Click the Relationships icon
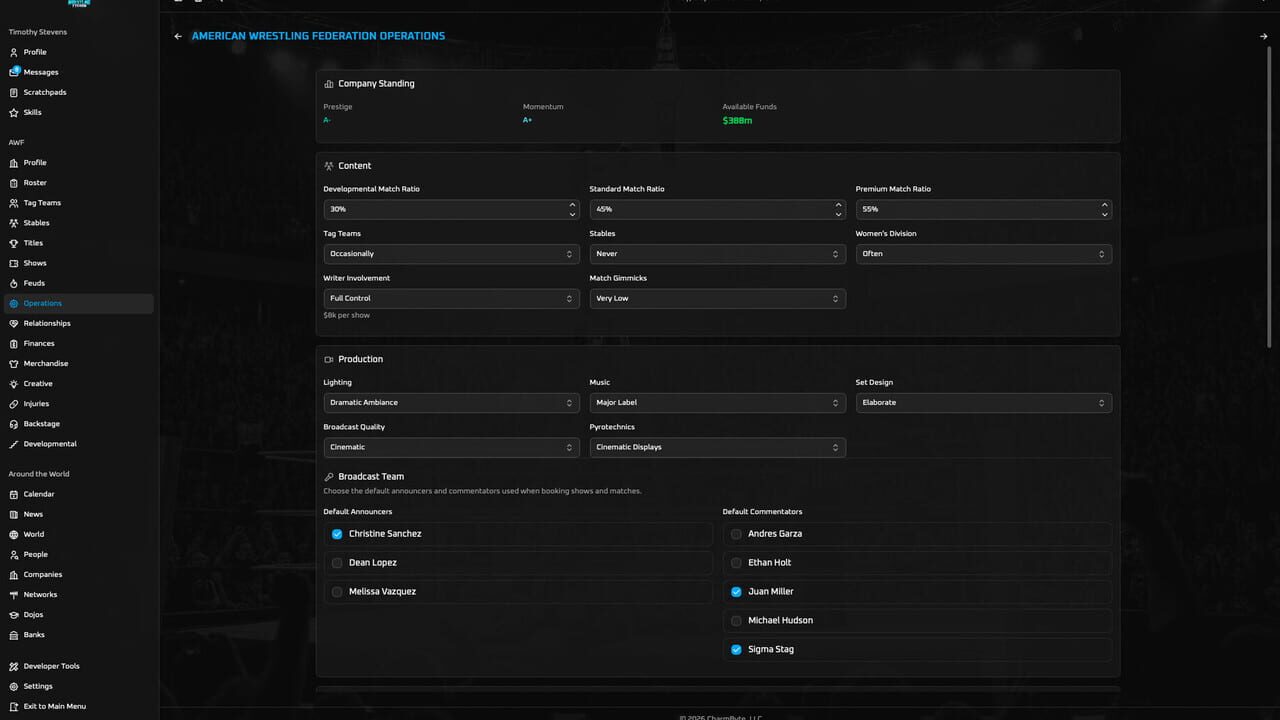The width and height of the screenshot is (1280, 720). click(x=14, y=323)
